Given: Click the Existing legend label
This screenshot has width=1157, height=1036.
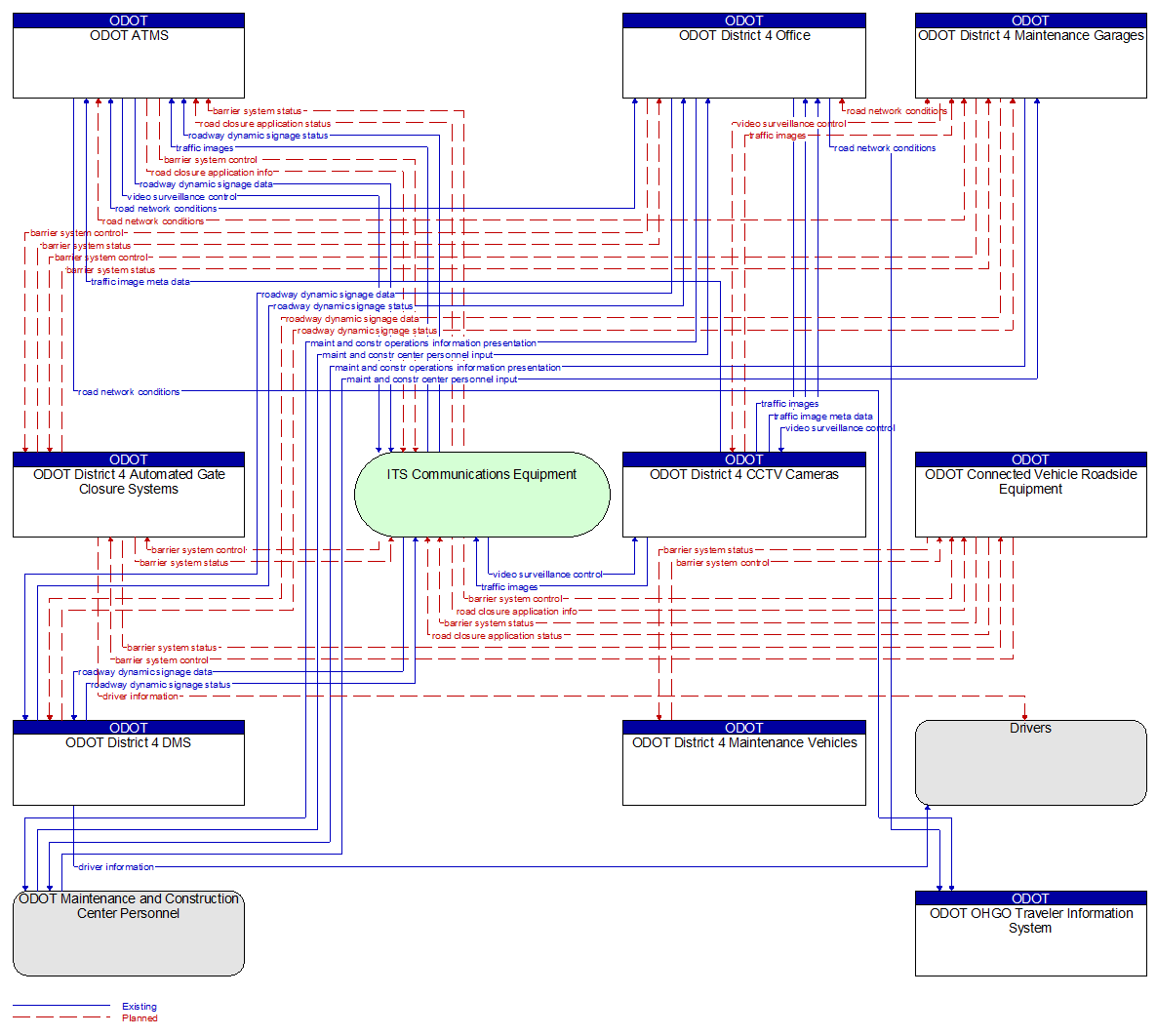Looking at the screenshot, I should (140, 1006).
